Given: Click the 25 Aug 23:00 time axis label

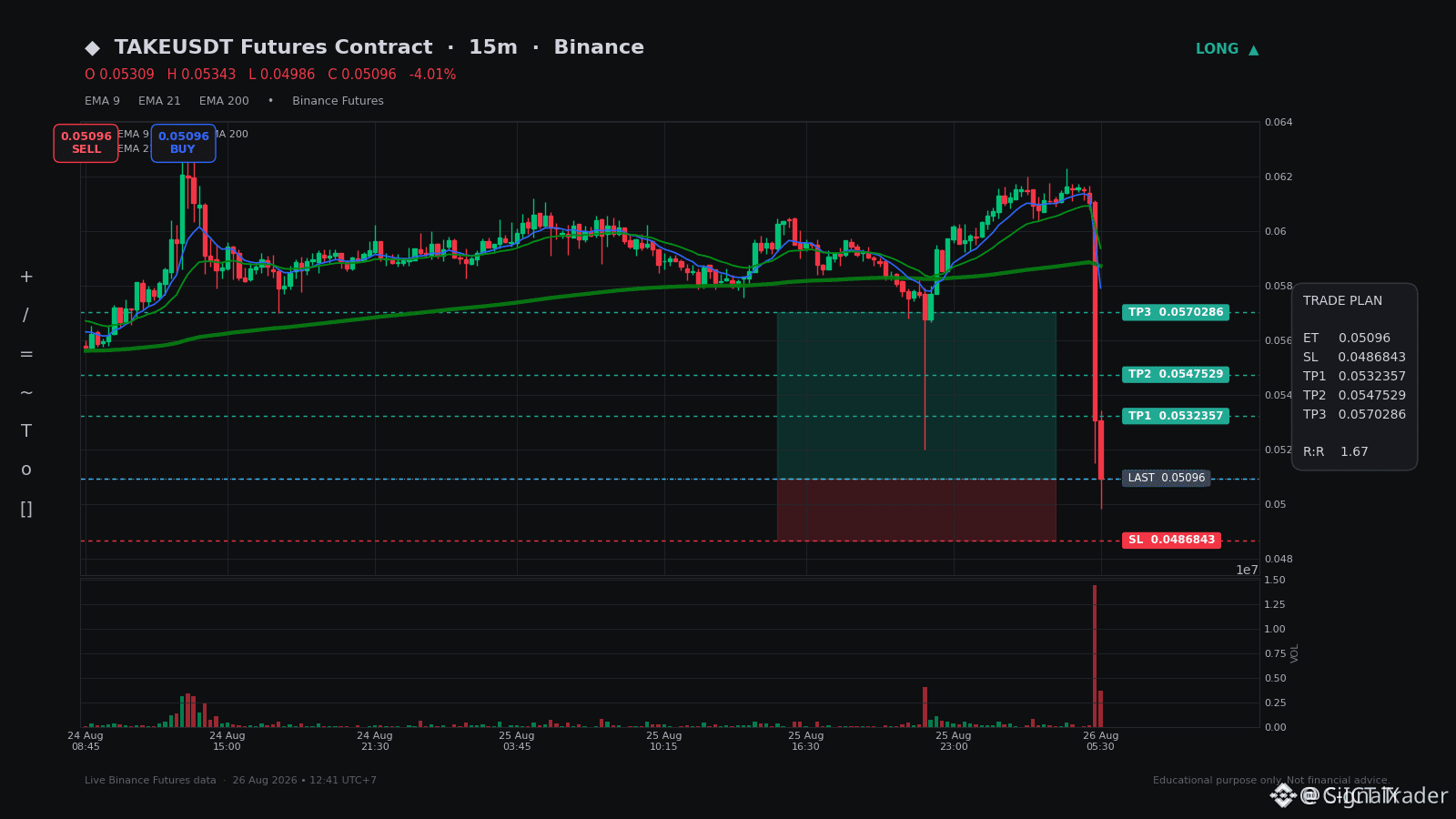Looking at the screenshot, I should 954,742.
